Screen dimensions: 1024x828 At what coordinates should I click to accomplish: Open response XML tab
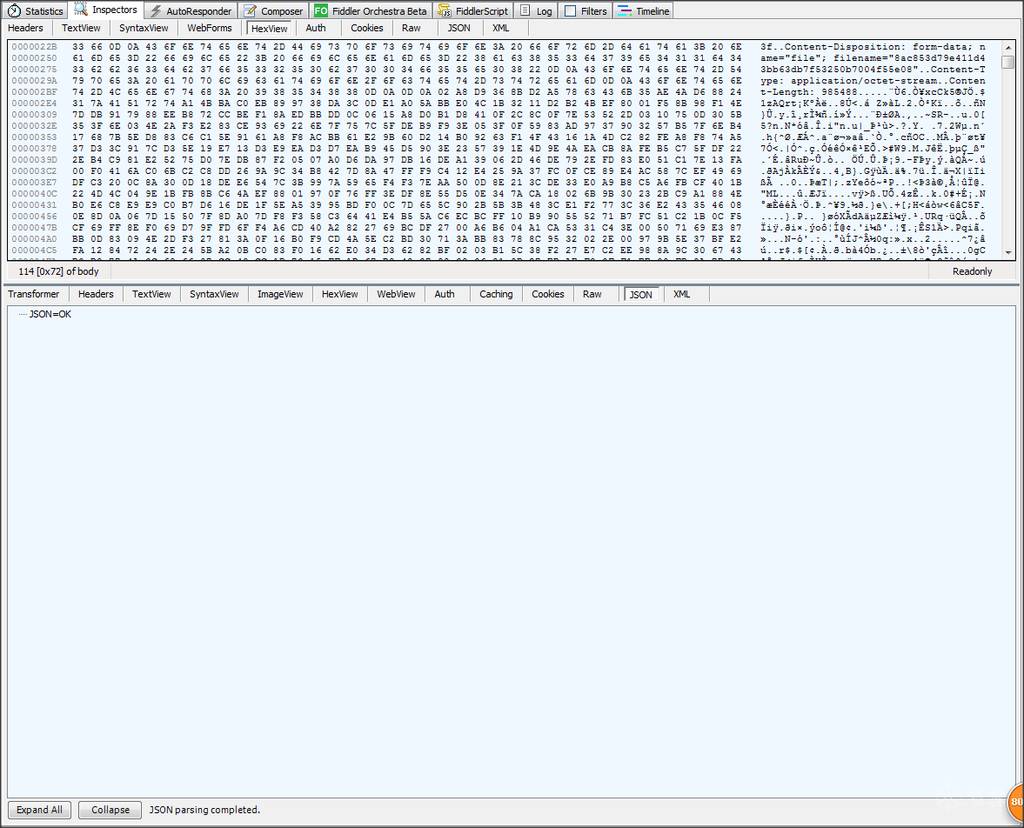pos(682,294)
